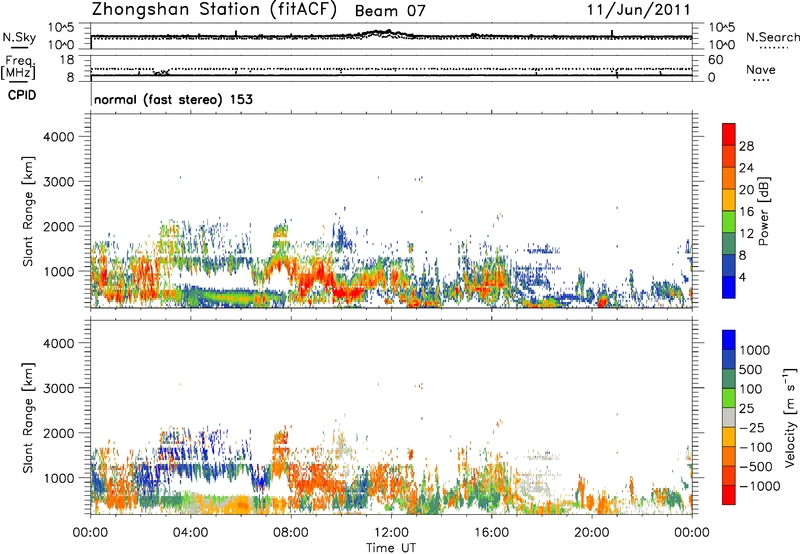Click the '60' Nave axis tick

pyautogui.click(x=715, y=60)
